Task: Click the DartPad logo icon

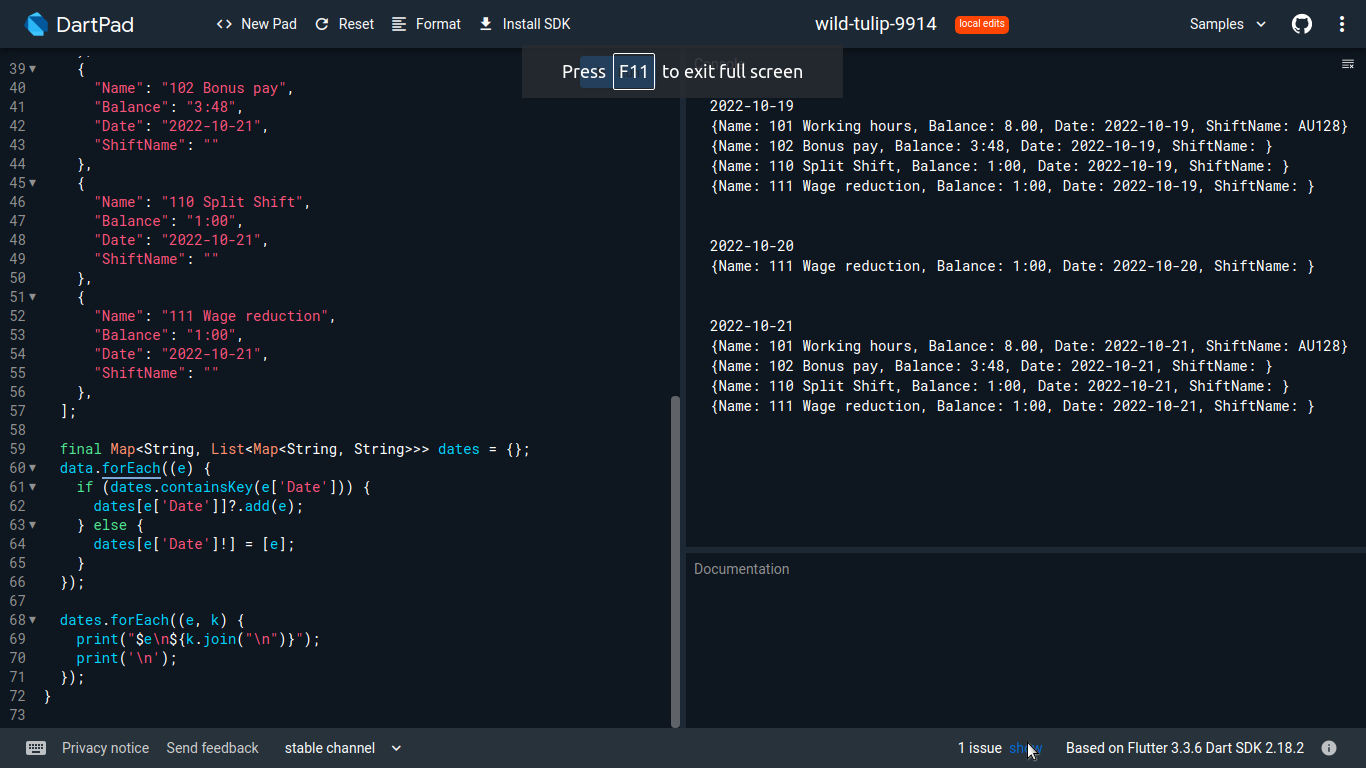Action: click(x=37, y=24)
